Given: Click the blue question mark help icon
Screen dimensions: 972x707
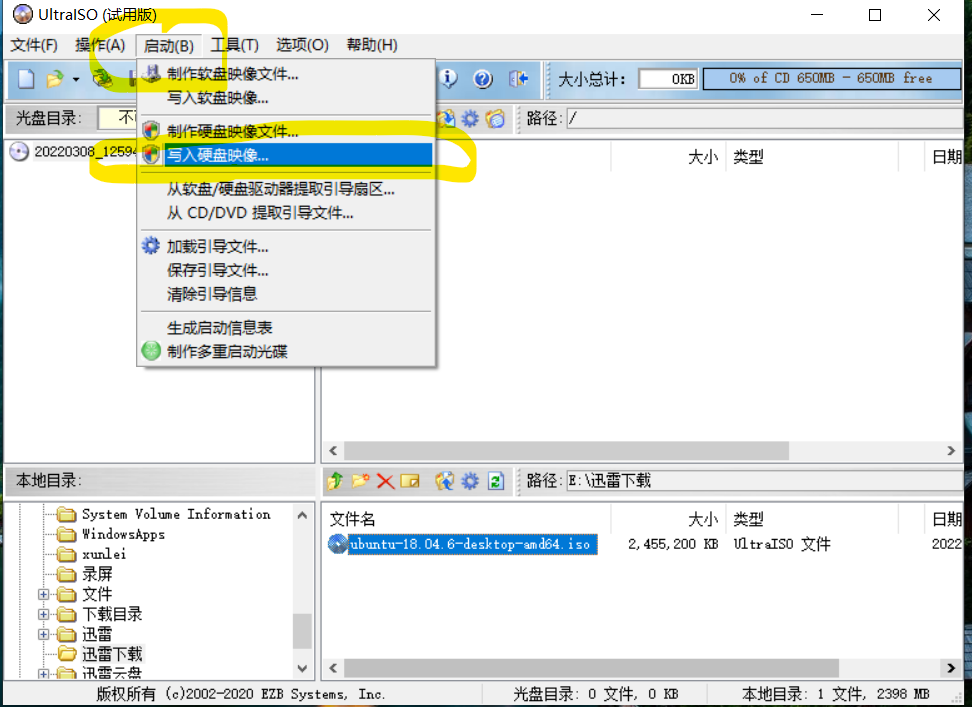Looking at the screenshot, I should tap(483, 79).
